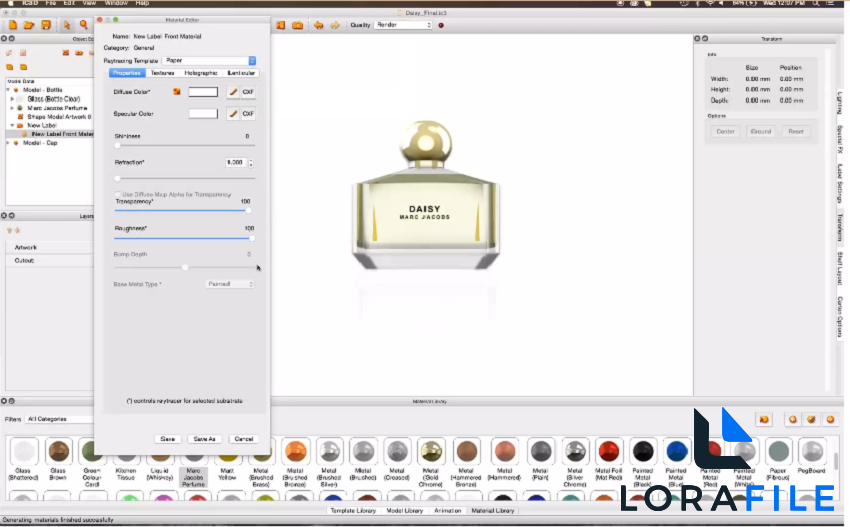Image resolution: width=850 pixels, height=527 pixels.
Task: Expand the Glass (Bottle Clear) tree node
Action: (12, 99)
